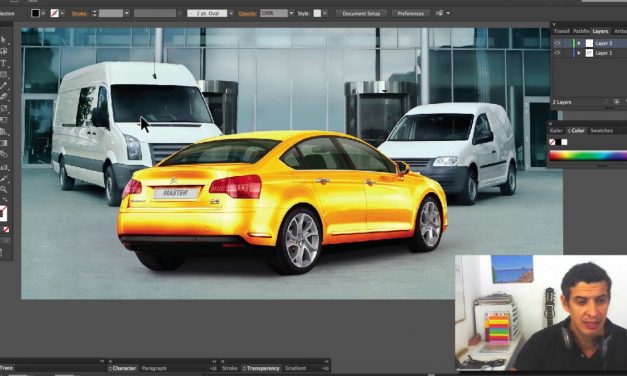Switch to the Gradient panel tab

296,368
